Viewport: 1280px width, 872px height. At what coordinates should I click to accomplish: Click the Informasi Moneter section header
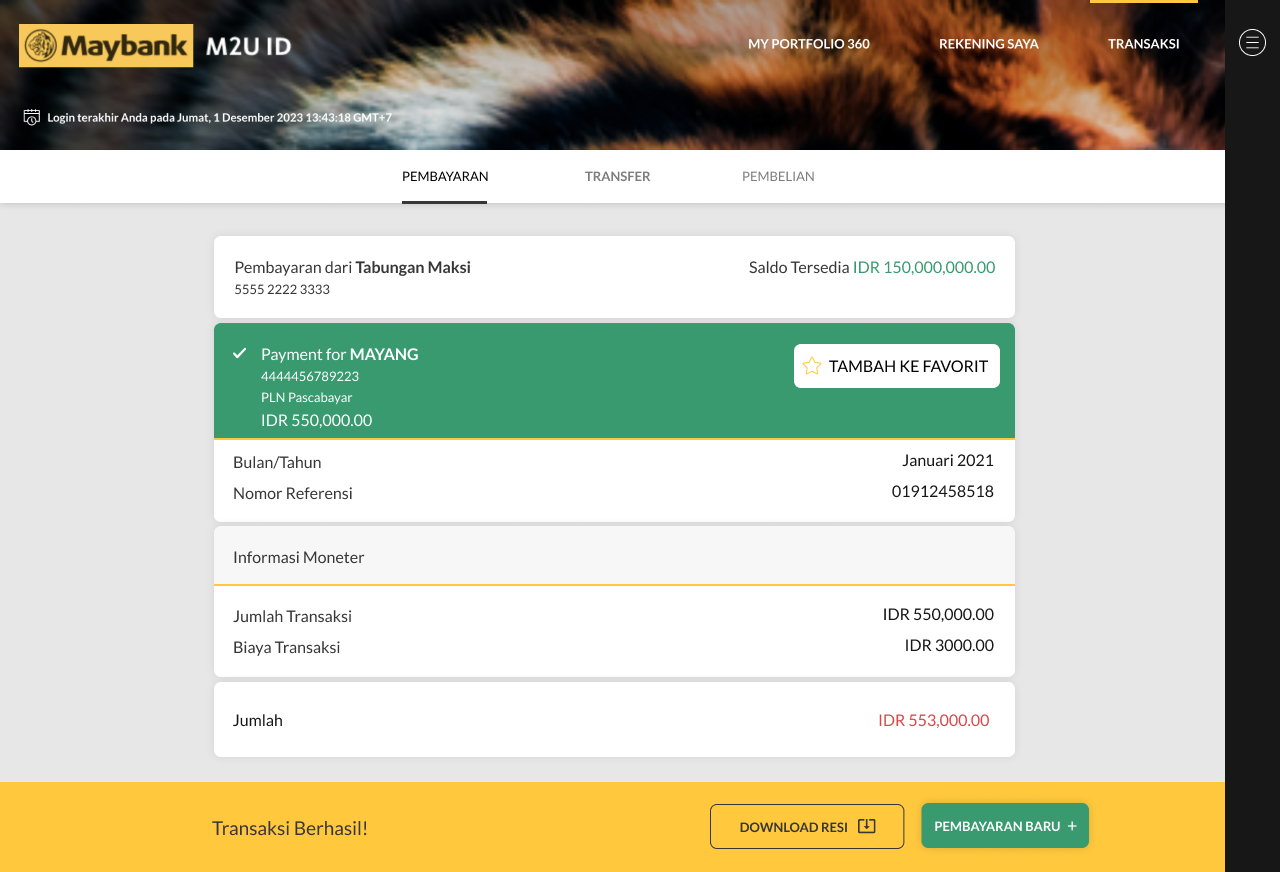click(299, 557)
